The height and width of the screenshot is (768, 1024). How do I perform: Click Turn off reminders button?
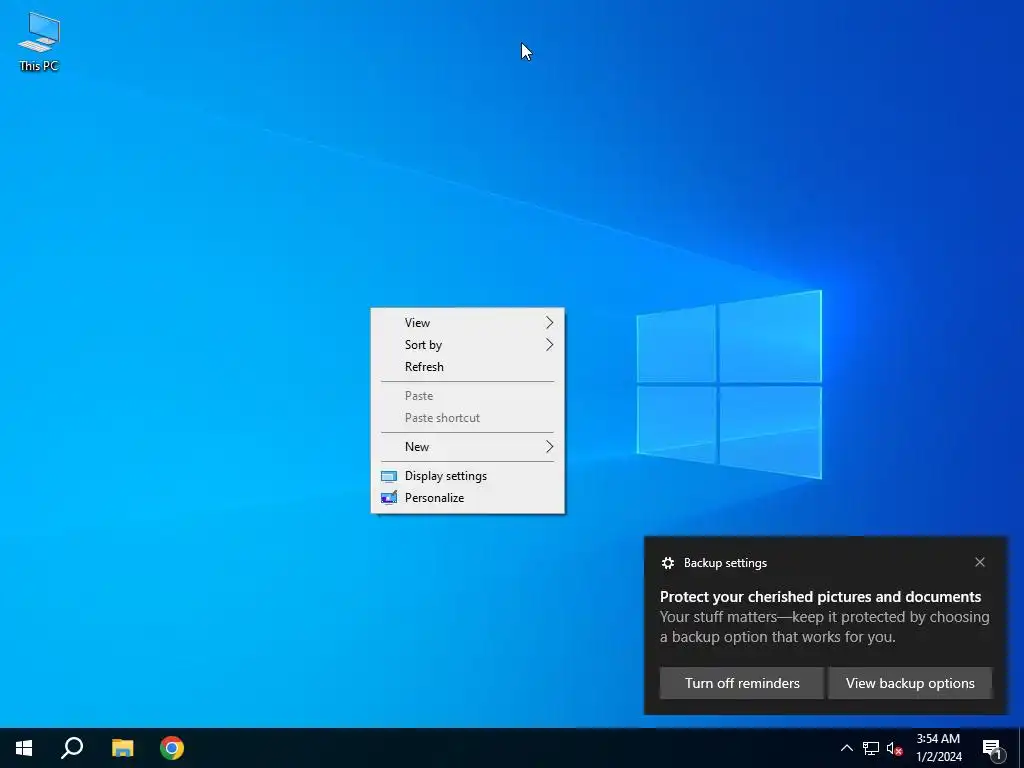742,683
